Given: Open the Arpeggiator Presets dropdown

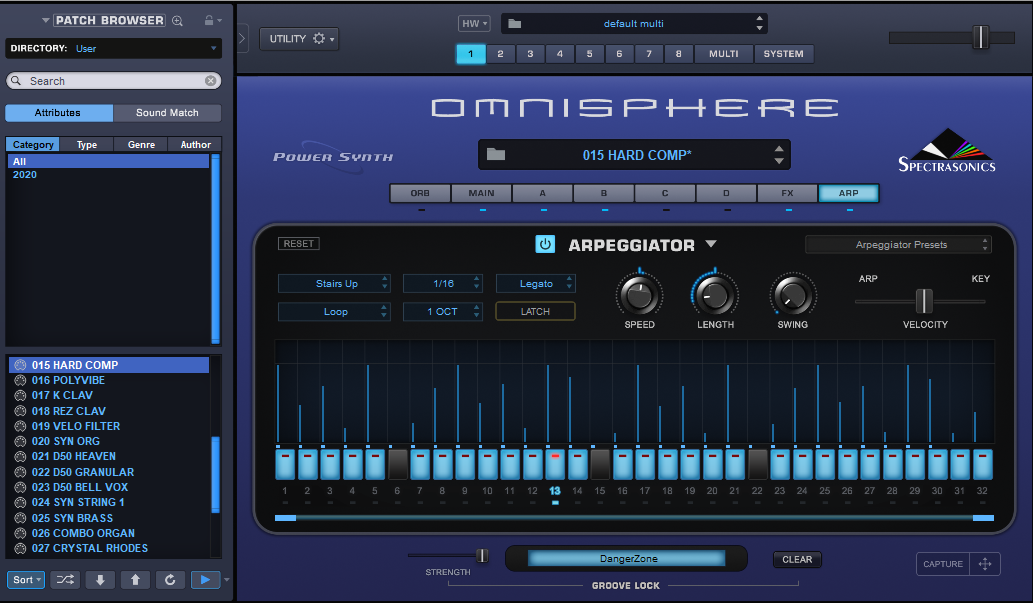Looking at the screenshot, I should tap(898, 245).
